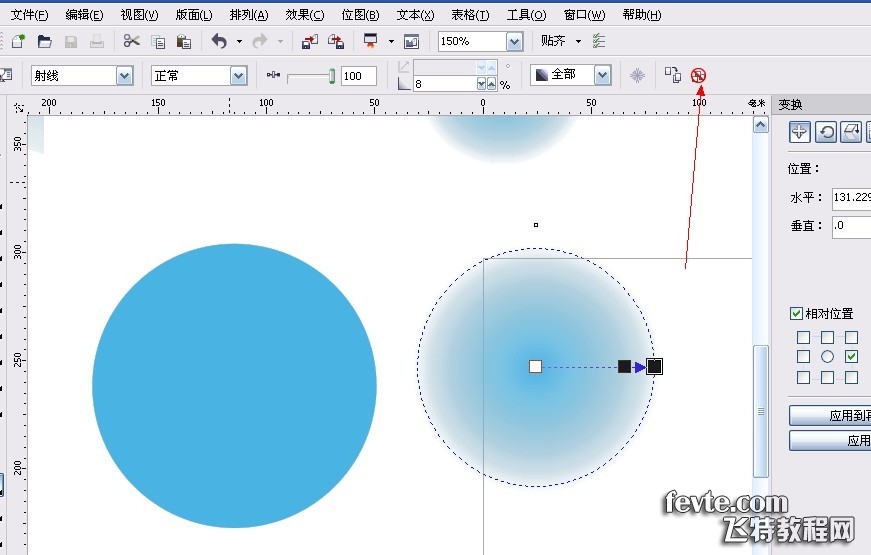The height and width of the screenshot is (555, 871).
Task: Open the 正常 transparency mode dropdown
Action: click(238, 76)
